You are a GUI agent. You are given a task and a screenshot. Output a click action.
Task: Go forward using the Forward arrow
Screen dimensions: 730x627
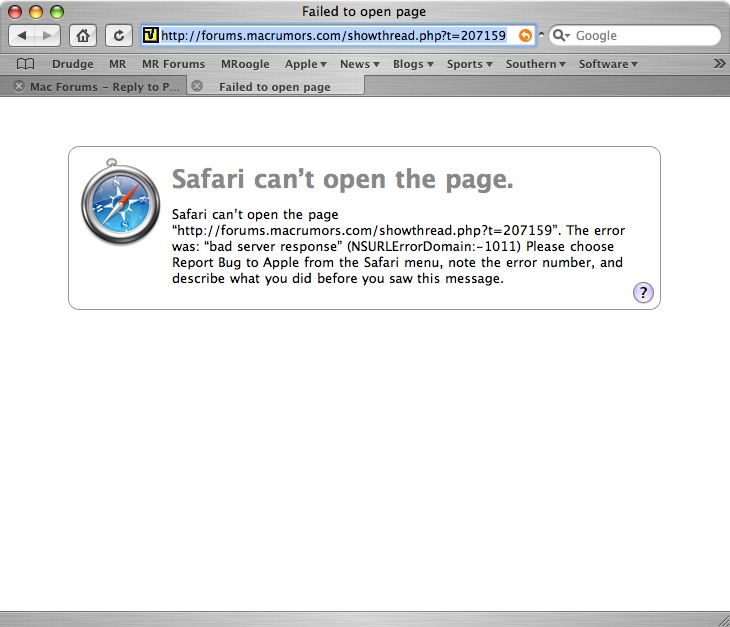click(x=47, y=35)
